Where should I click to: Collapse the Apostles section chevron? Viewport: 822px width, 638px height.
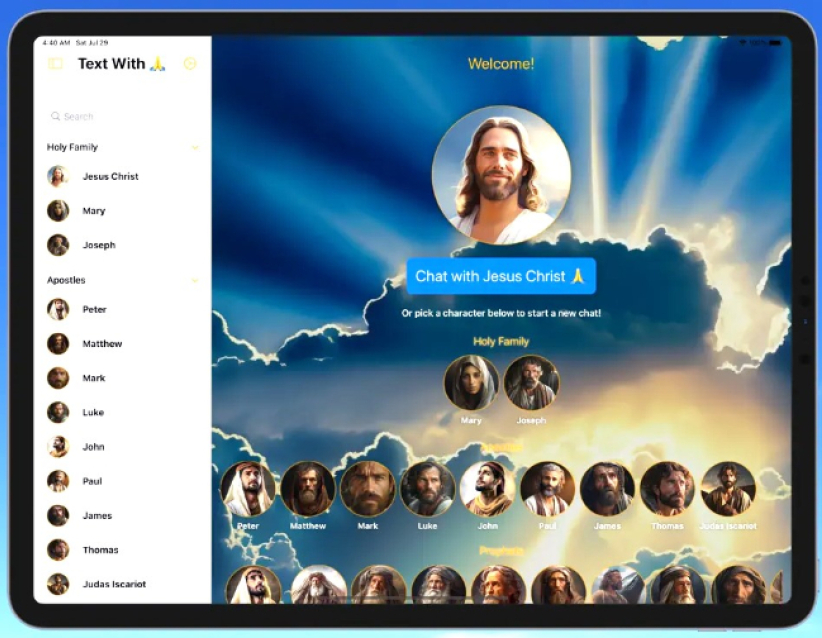[x=195, y=281]
